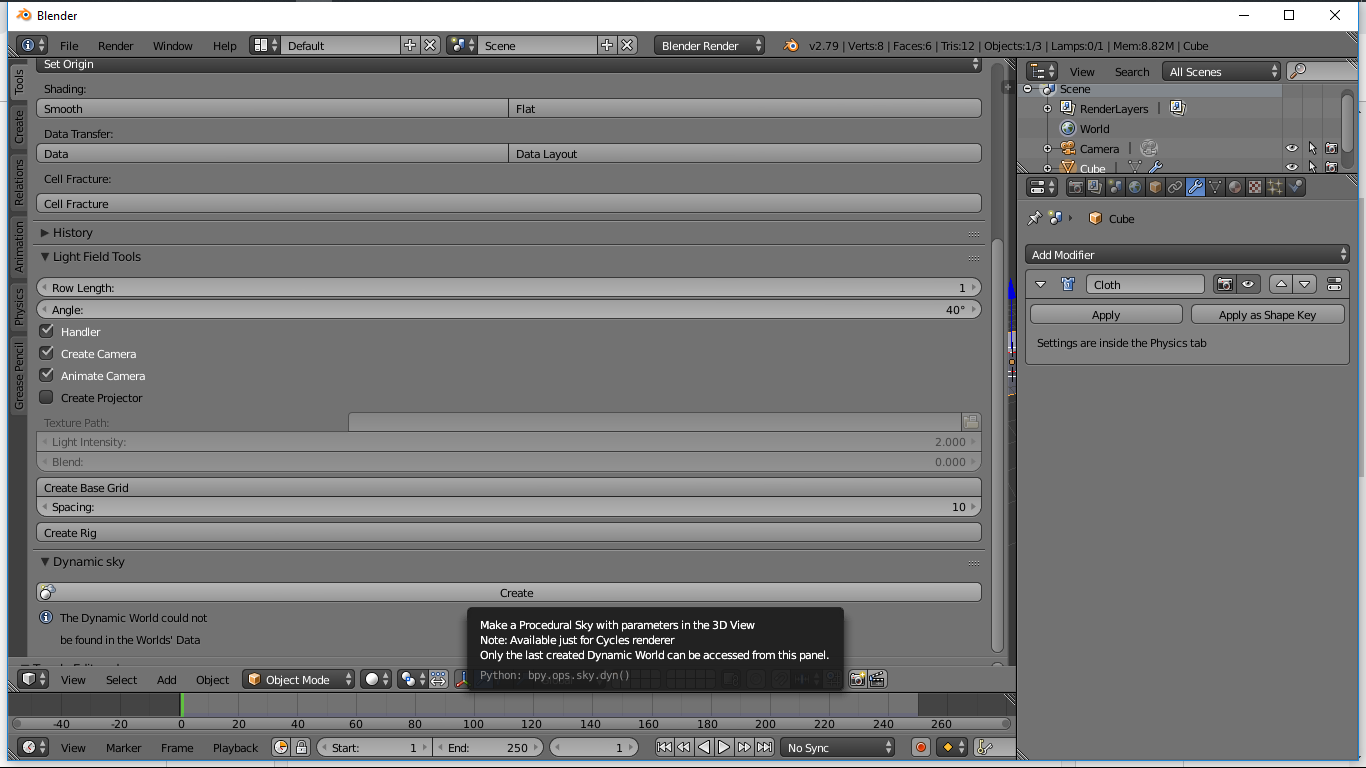Click the Cell Fracture button
The width and height of the screenshot is (1366, 768).
click(x=509, y=203)
